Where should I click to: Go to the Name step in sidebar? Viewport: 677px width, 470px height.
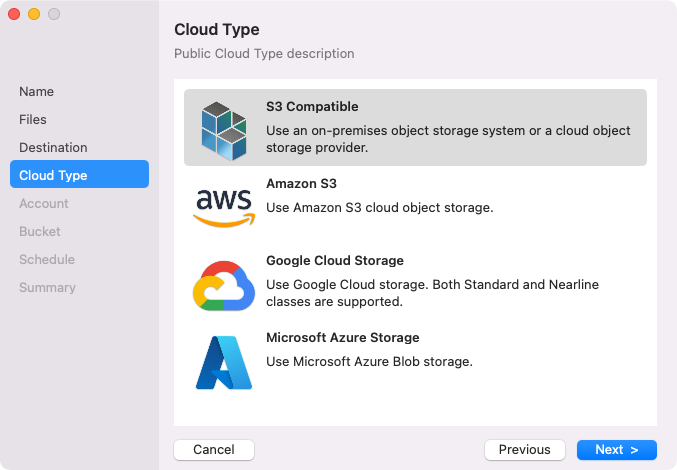(37, 91)
